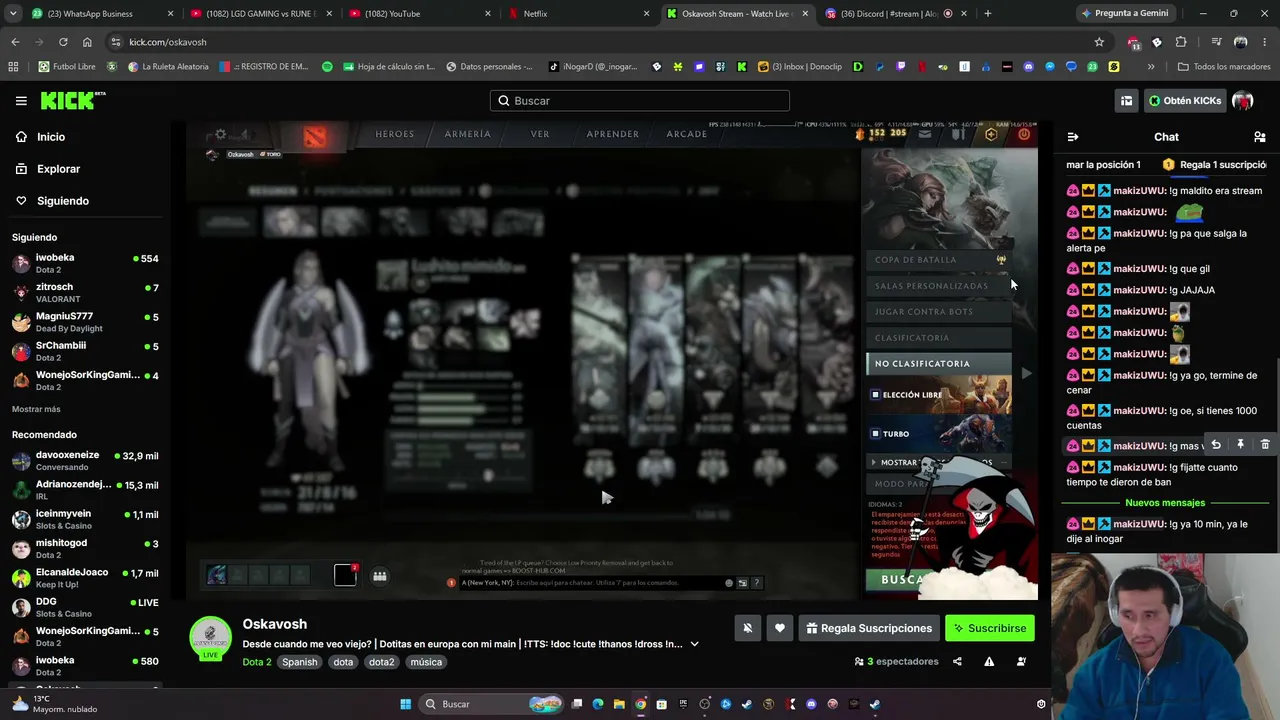
Task: Open iwobeka channel in Siguiendo list
Action: point(85,263)
